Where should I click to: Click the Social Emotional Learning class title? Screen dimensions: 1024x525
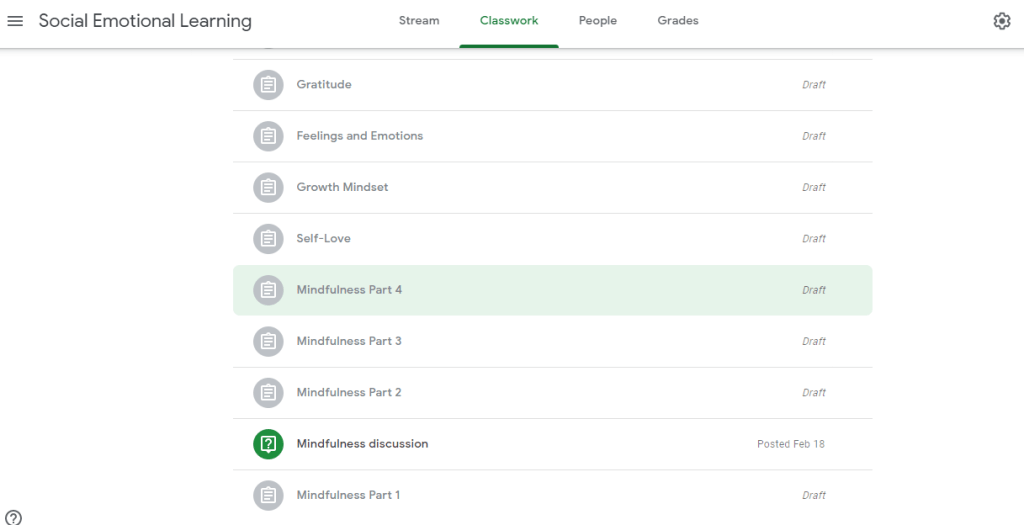(145, 21)
